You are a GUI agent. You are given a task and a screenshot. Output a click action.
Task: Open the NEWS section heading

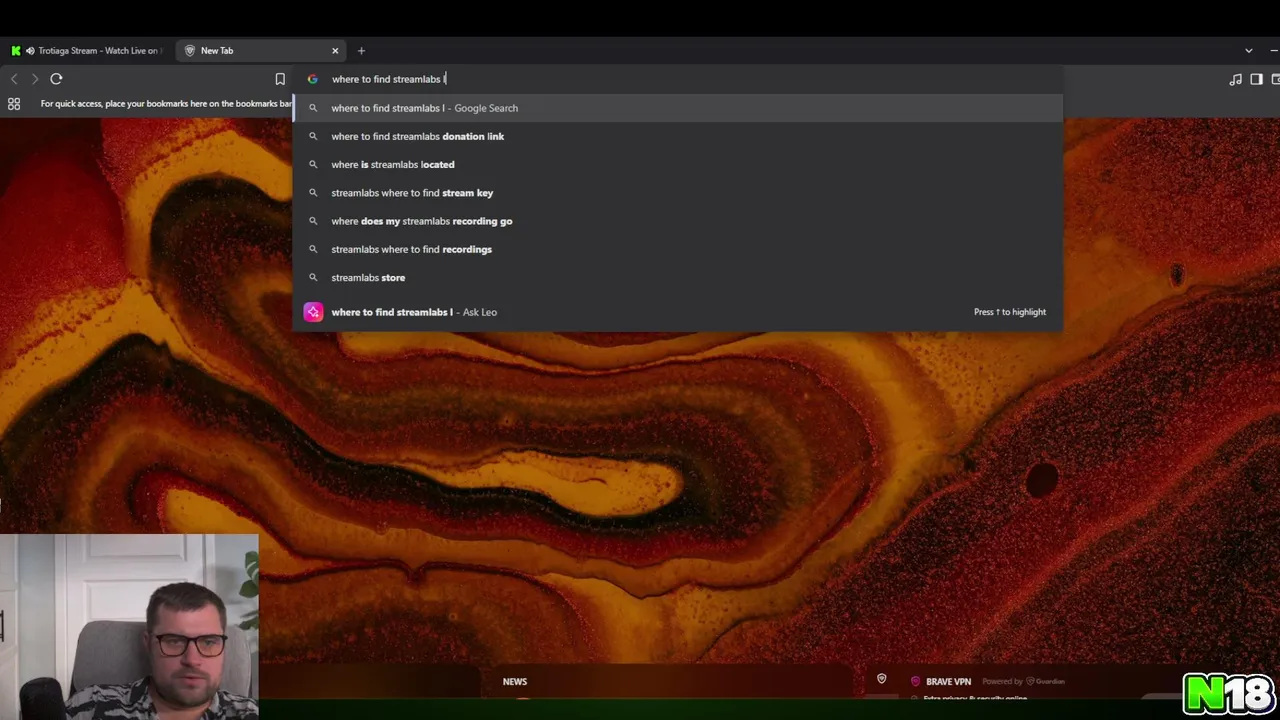[x=515, y=682]
